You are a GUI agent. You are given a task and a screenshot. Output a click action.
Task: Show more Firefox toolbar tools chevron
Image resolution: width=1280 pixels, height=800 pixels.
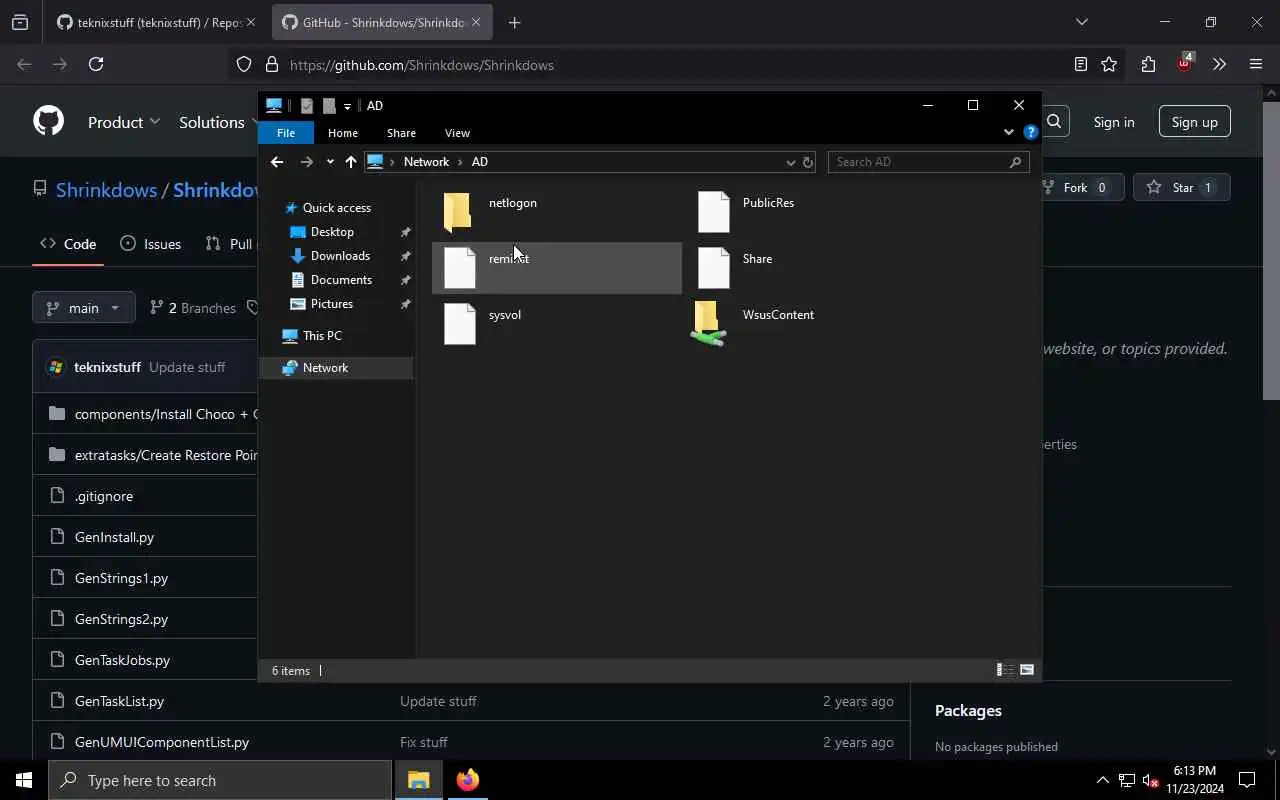[x=1219, y=64]
